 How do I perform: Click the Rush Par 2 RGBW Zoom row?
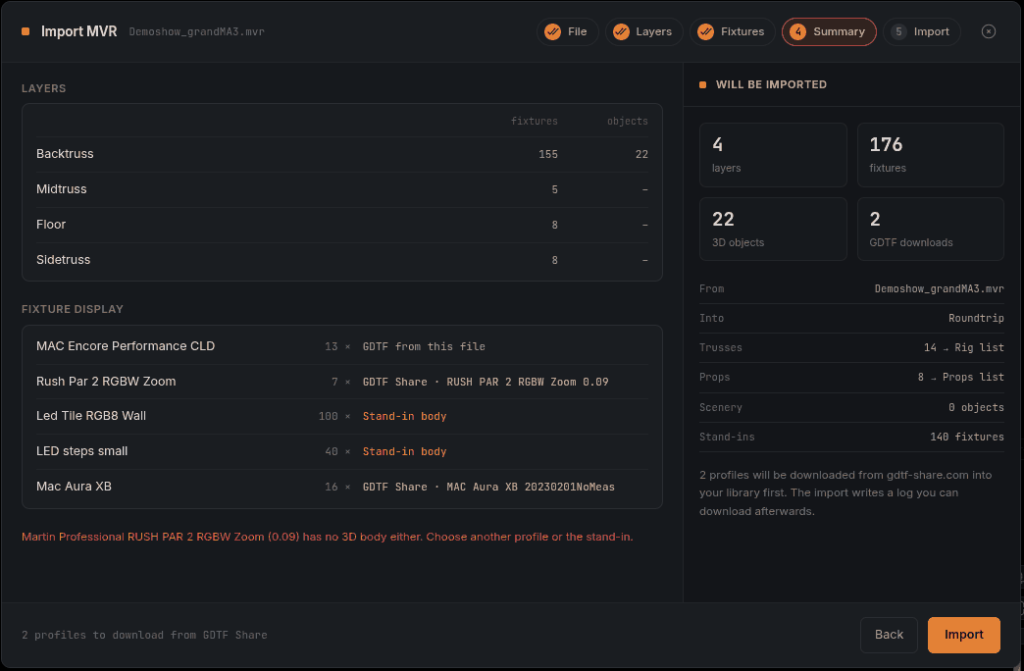(342, 382)
